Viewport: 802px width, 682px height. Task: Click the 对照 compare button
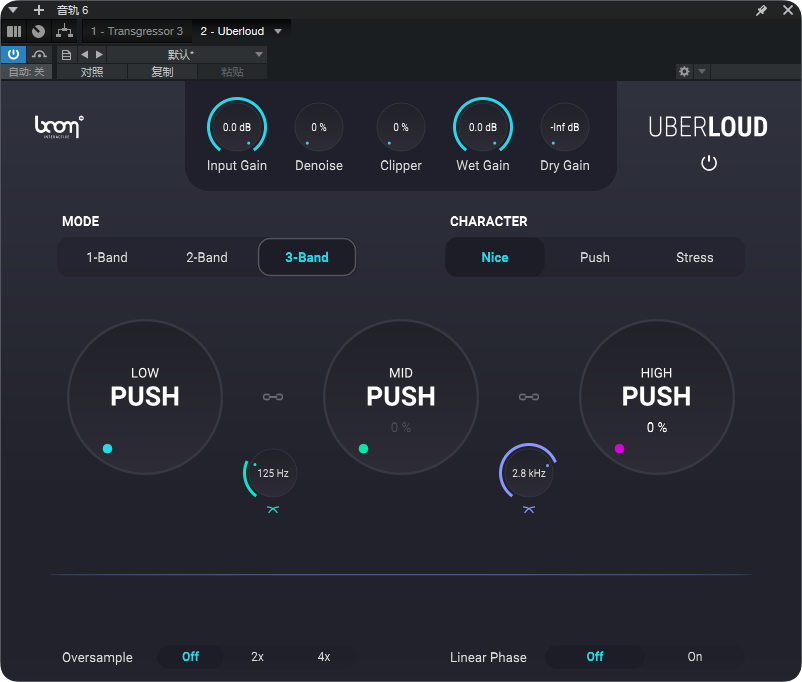pos(92,72)
